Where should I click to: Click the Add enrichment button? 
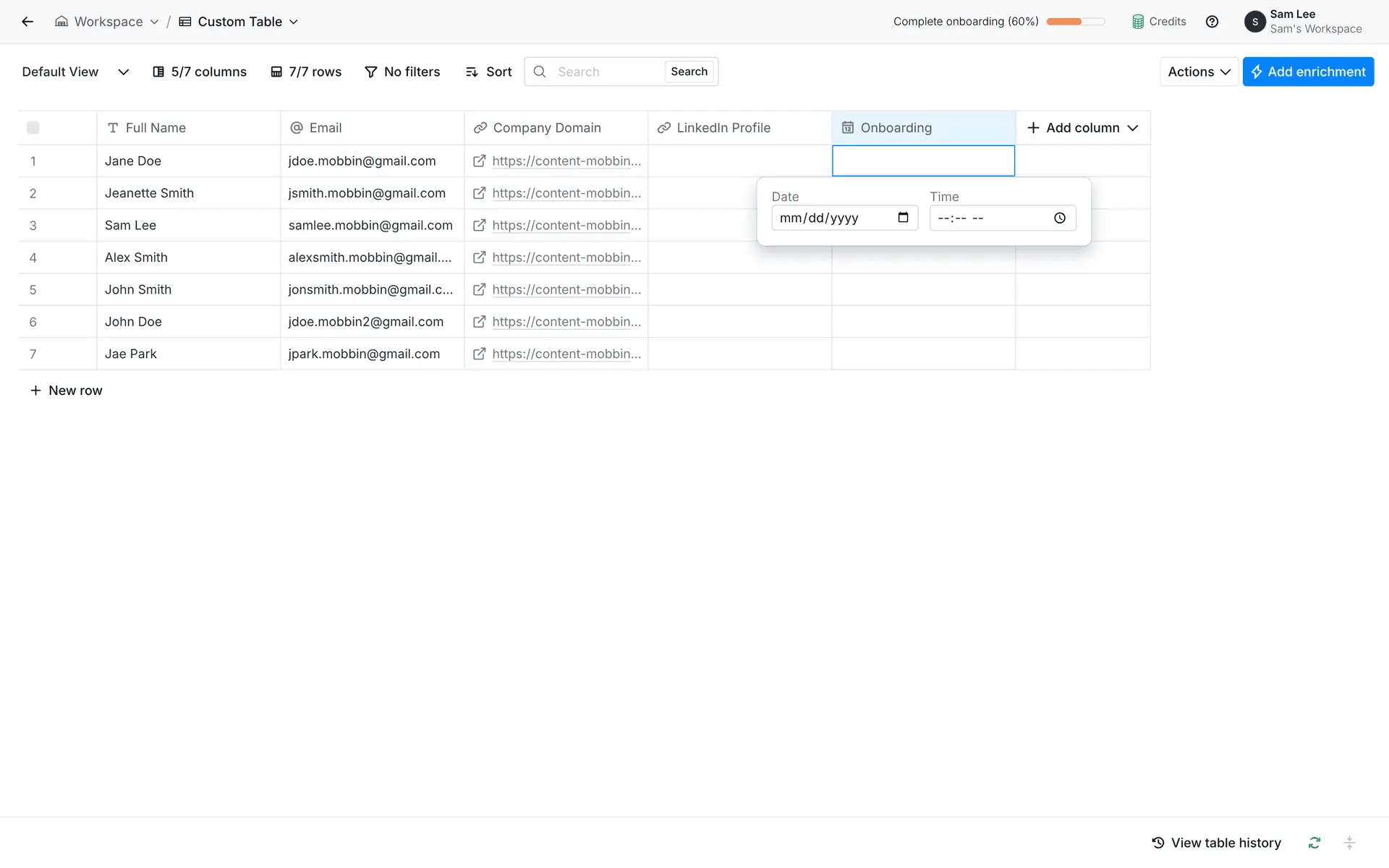(1308, 72)
